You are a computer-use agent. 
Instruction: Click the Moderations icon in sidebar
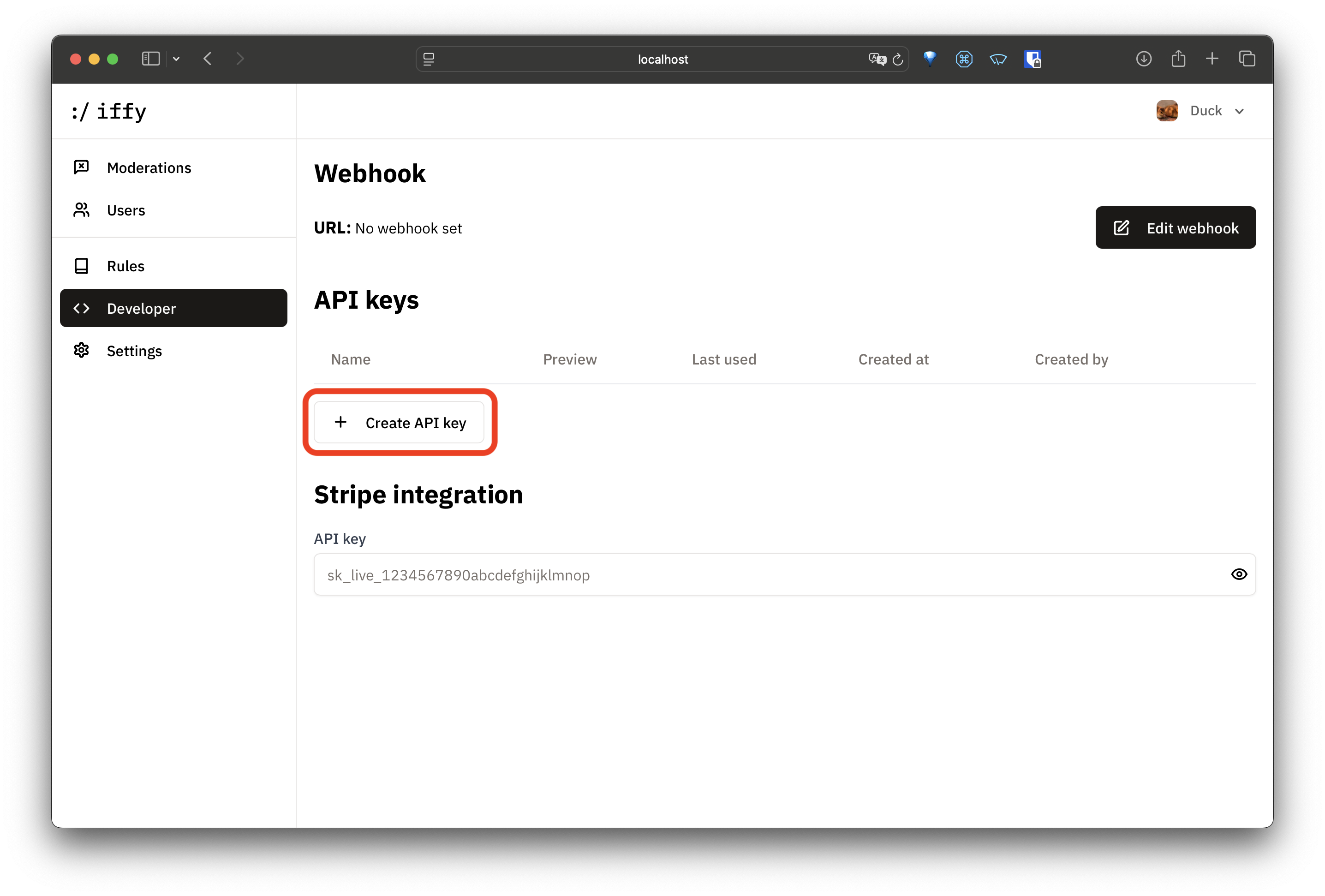coord(81,167)
